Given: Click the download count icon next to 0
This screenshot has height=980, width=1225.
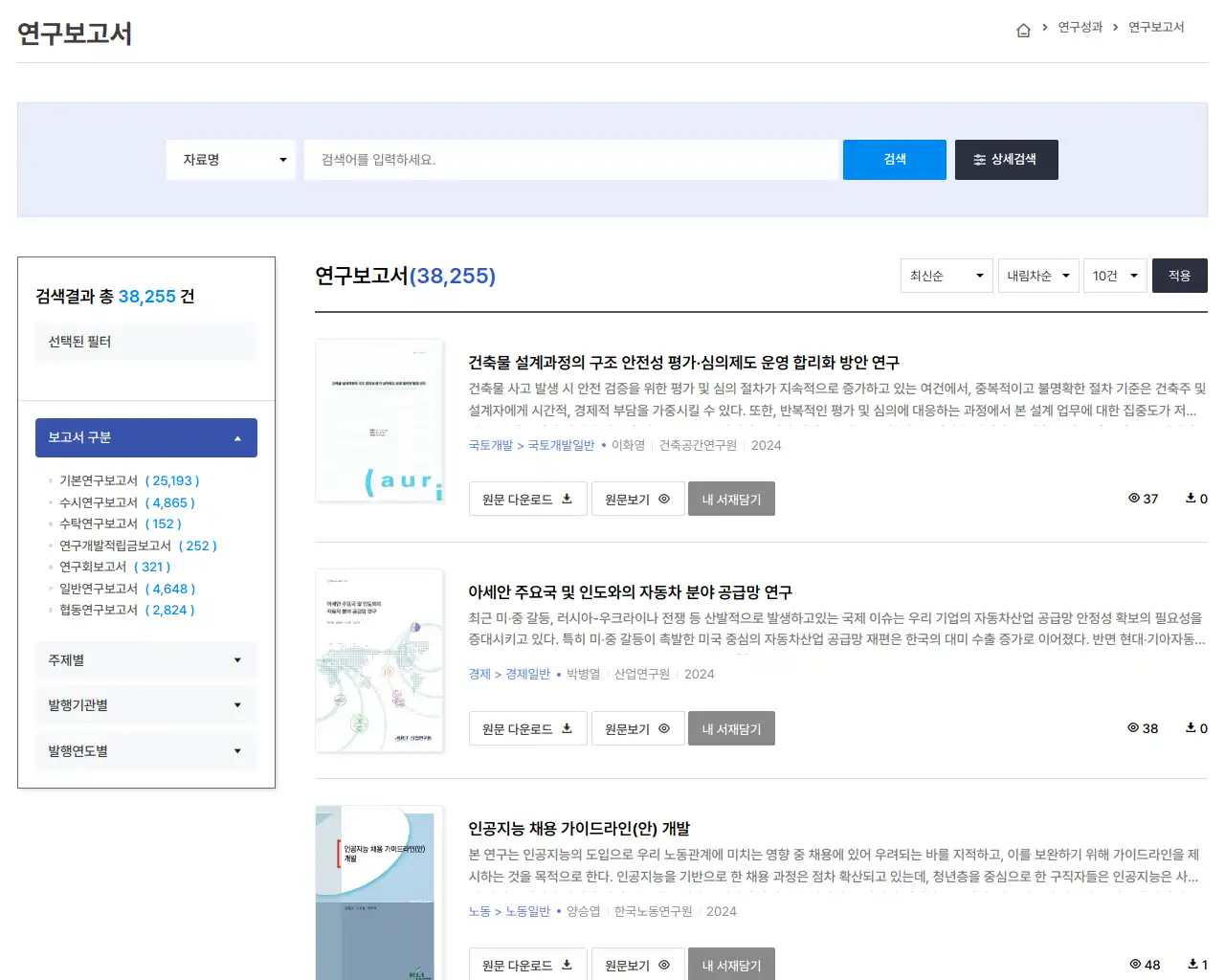Looking at the screenshot, I should pos(1190,498).
